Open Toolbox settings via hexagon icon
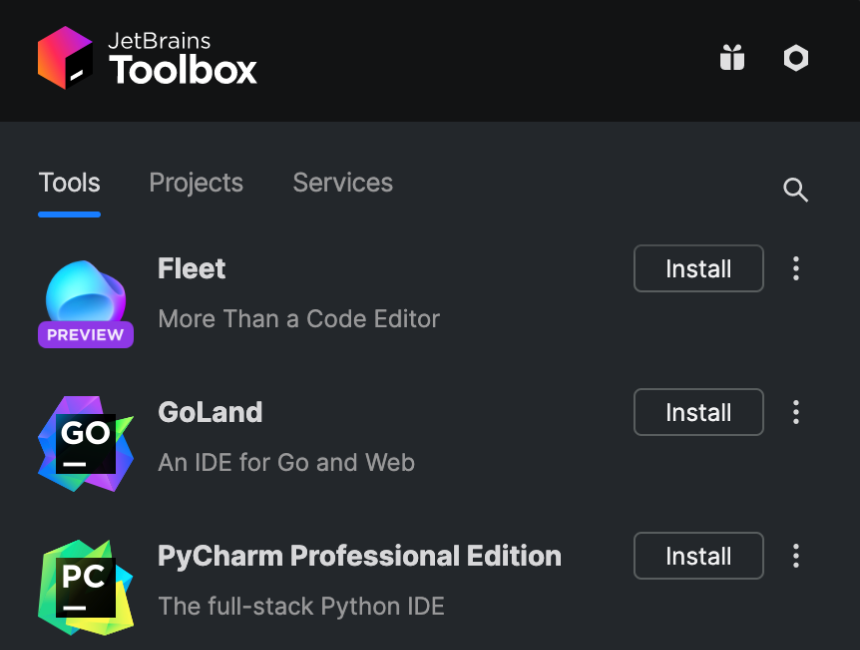Screen dimensions: 860x650 coord(795,58)
